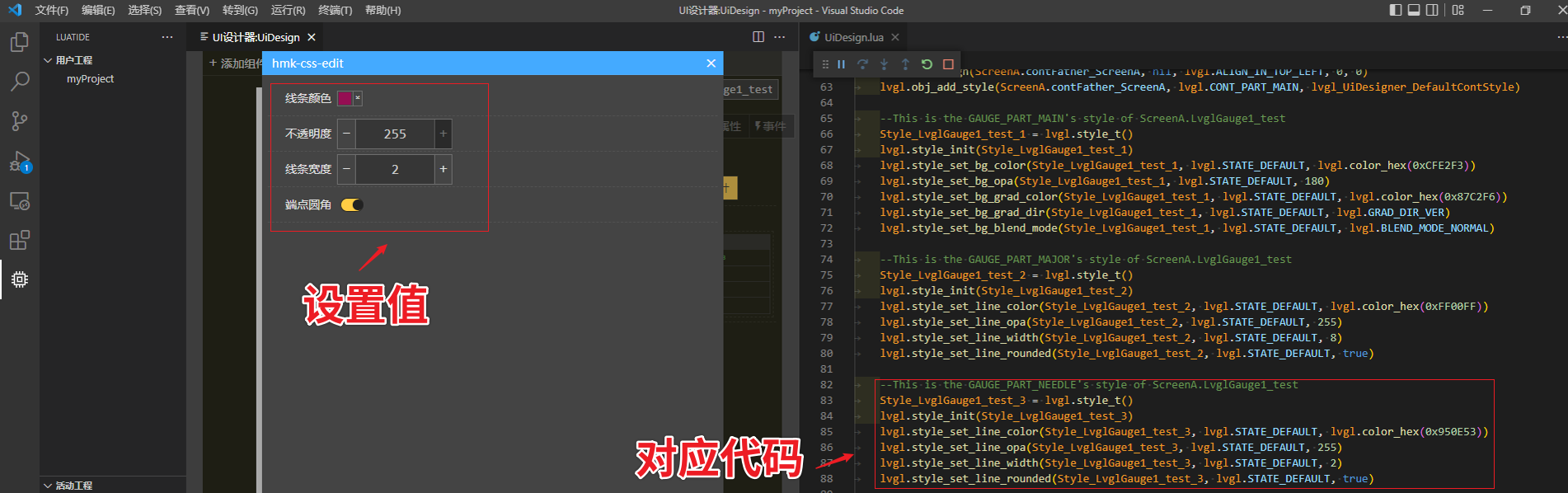Increase 线条宽度 with plus button
1568x493 pixels.
coord(443,169)
